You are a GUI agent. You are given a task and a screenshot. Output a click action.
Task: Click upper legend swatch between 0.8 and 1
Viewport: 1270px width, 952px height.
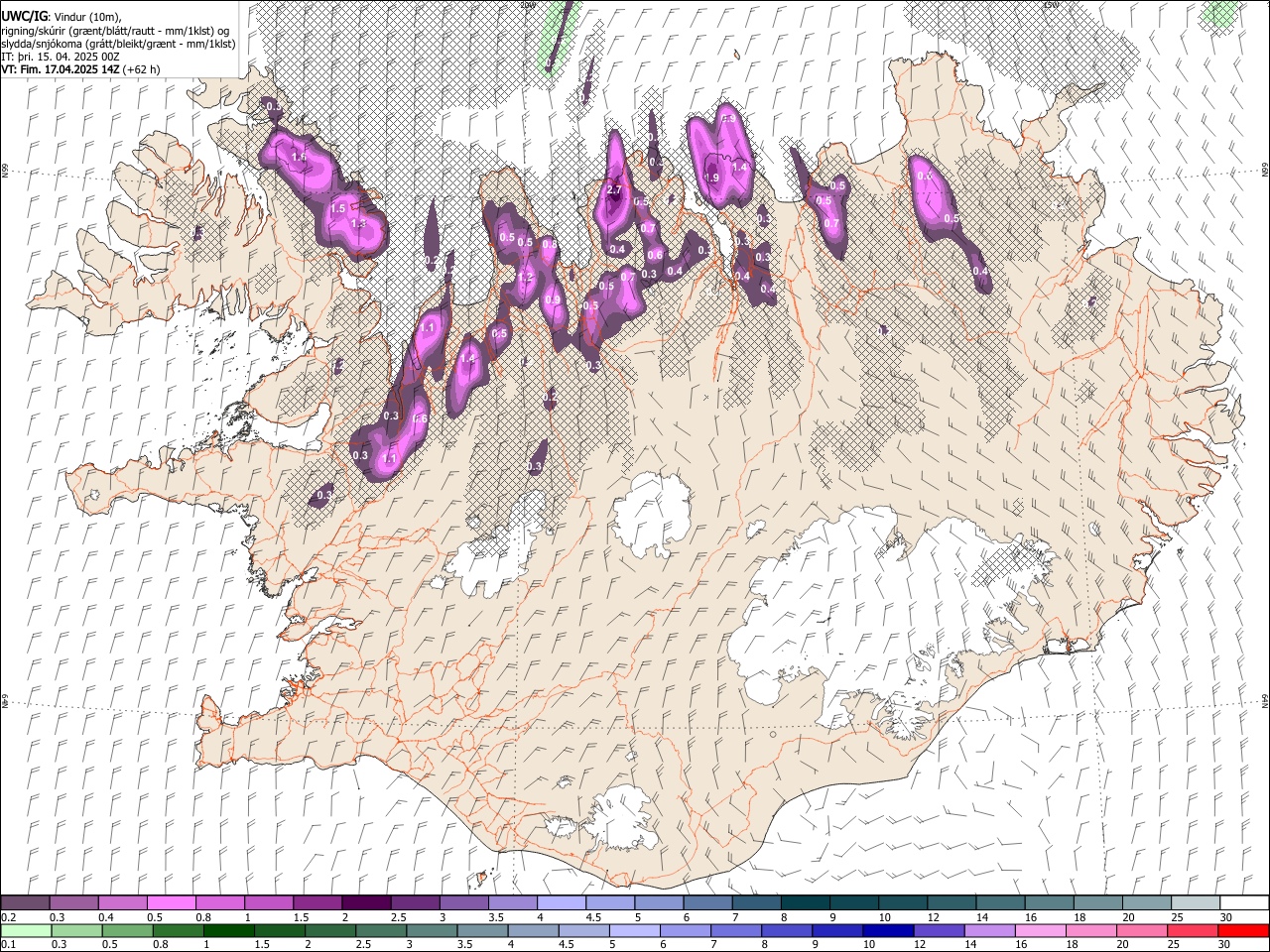[x=220, y=902]
